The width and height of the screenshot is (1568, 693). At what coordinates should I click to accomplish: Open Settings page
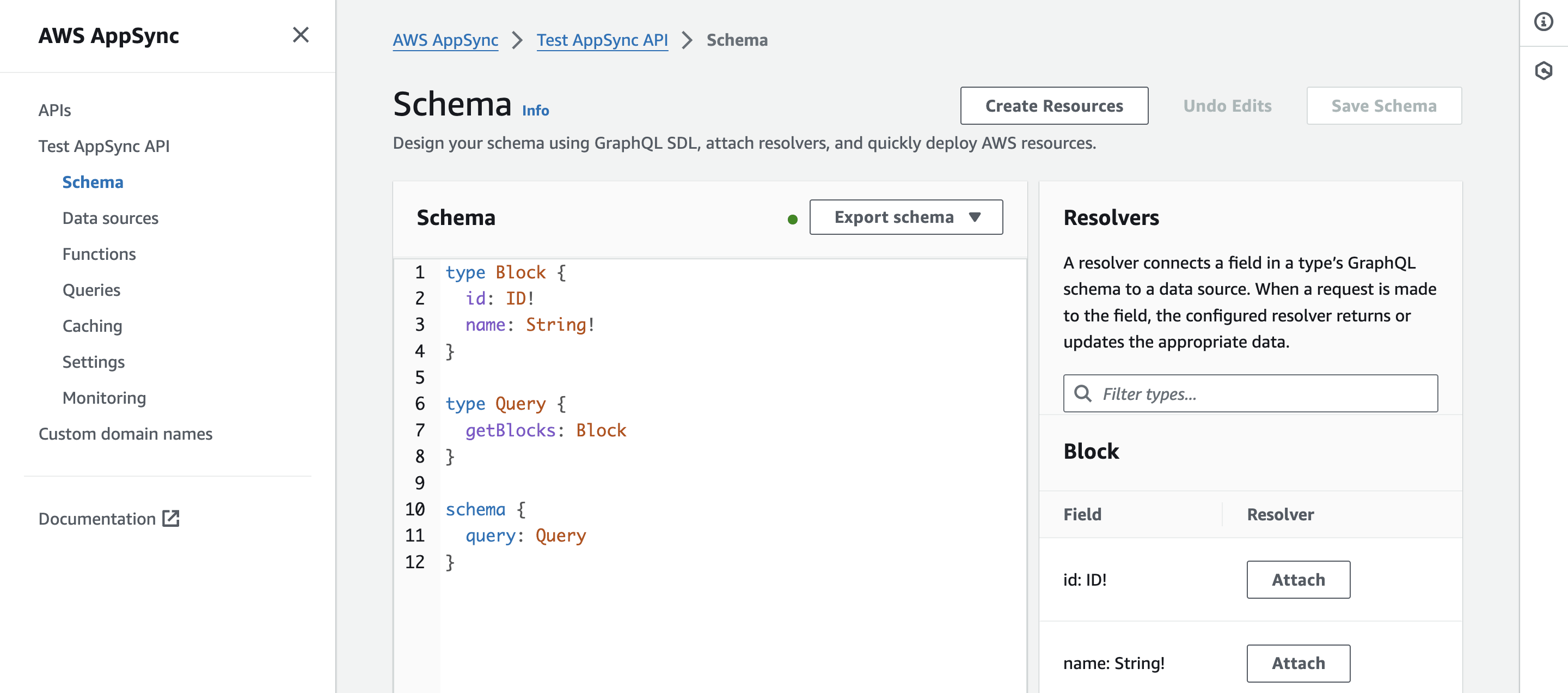pos(94,362)
